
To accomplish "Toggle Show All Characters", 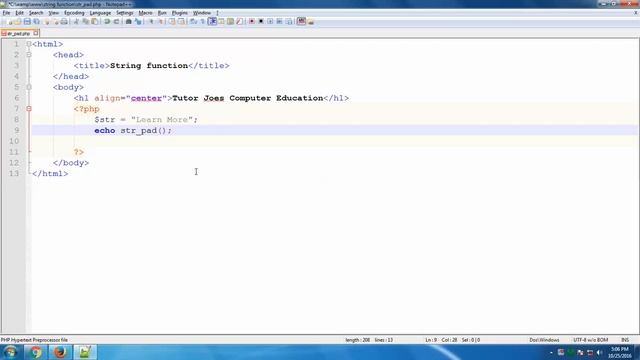I will (x=202, y=21).
